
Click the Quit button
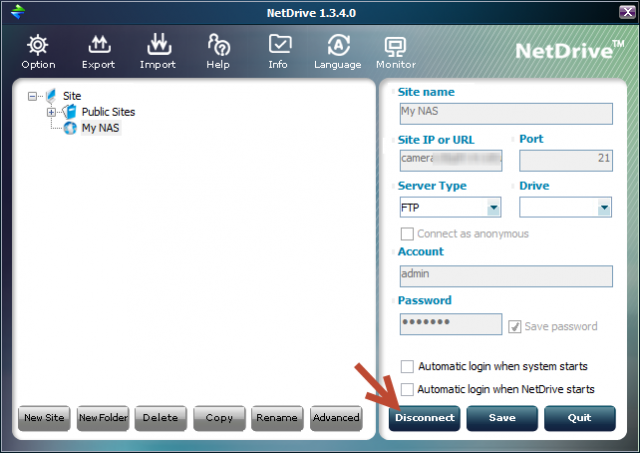pos(580,418)
